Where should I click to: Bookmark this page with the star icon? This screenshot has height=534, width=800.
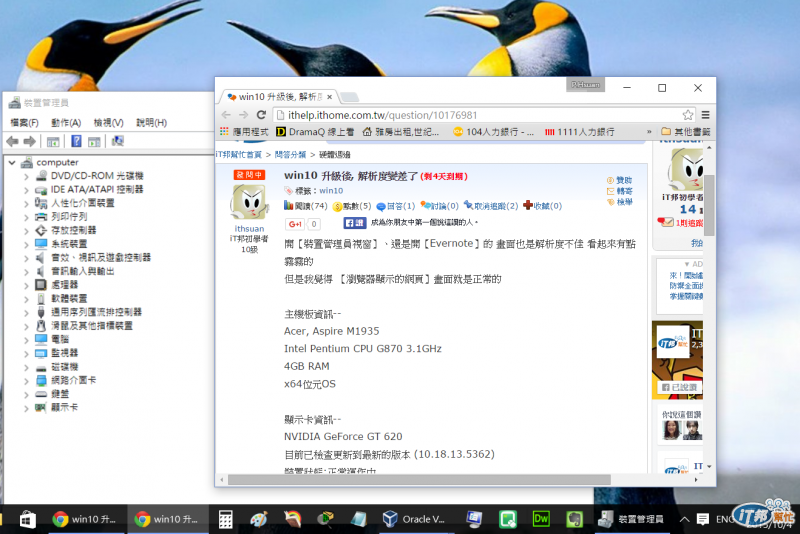688,115
